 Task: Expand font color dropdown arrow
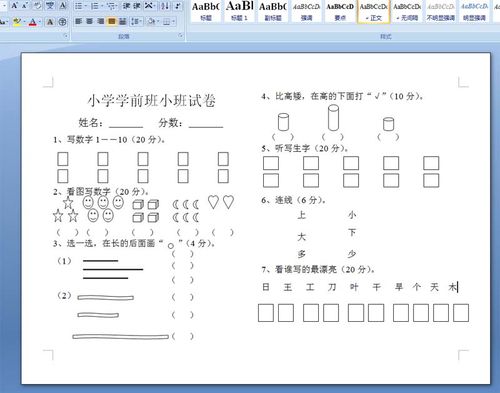(x=40, y=22)
